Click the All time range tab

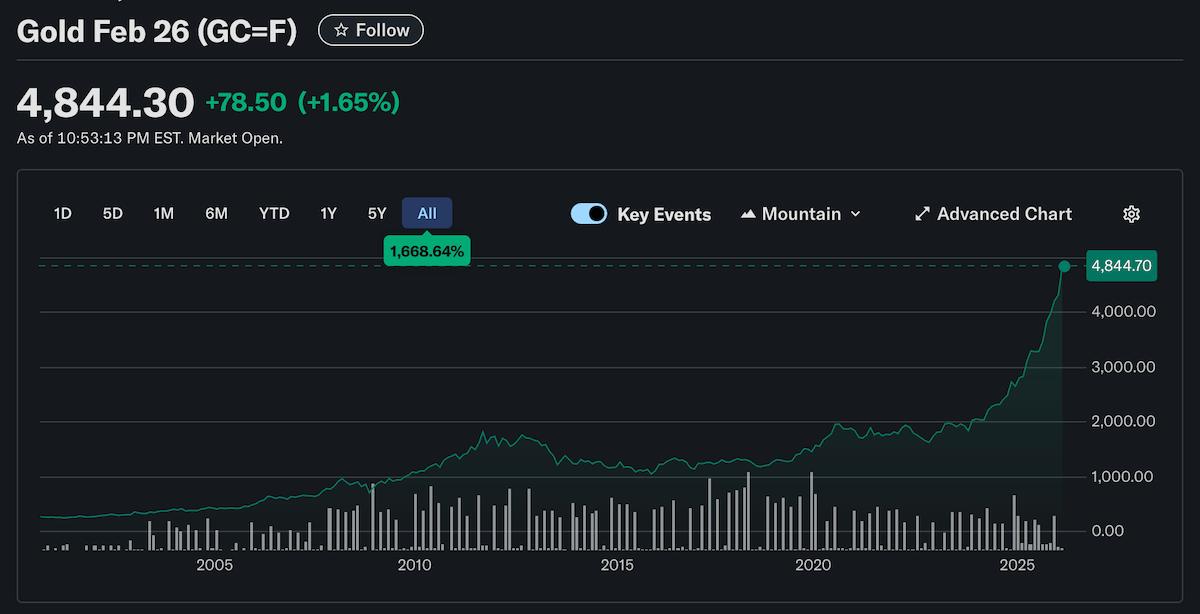coord(427,213)
